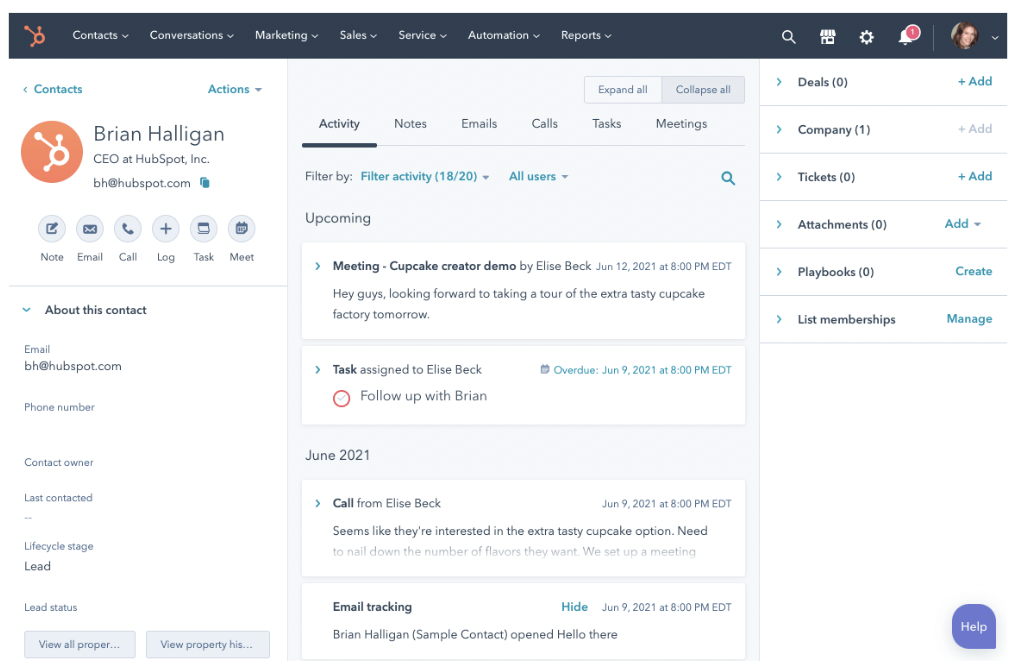Select the Email icon to compose an email
Image resolution: width=1018 pixels, height=670 pixels.
(89, 230)
